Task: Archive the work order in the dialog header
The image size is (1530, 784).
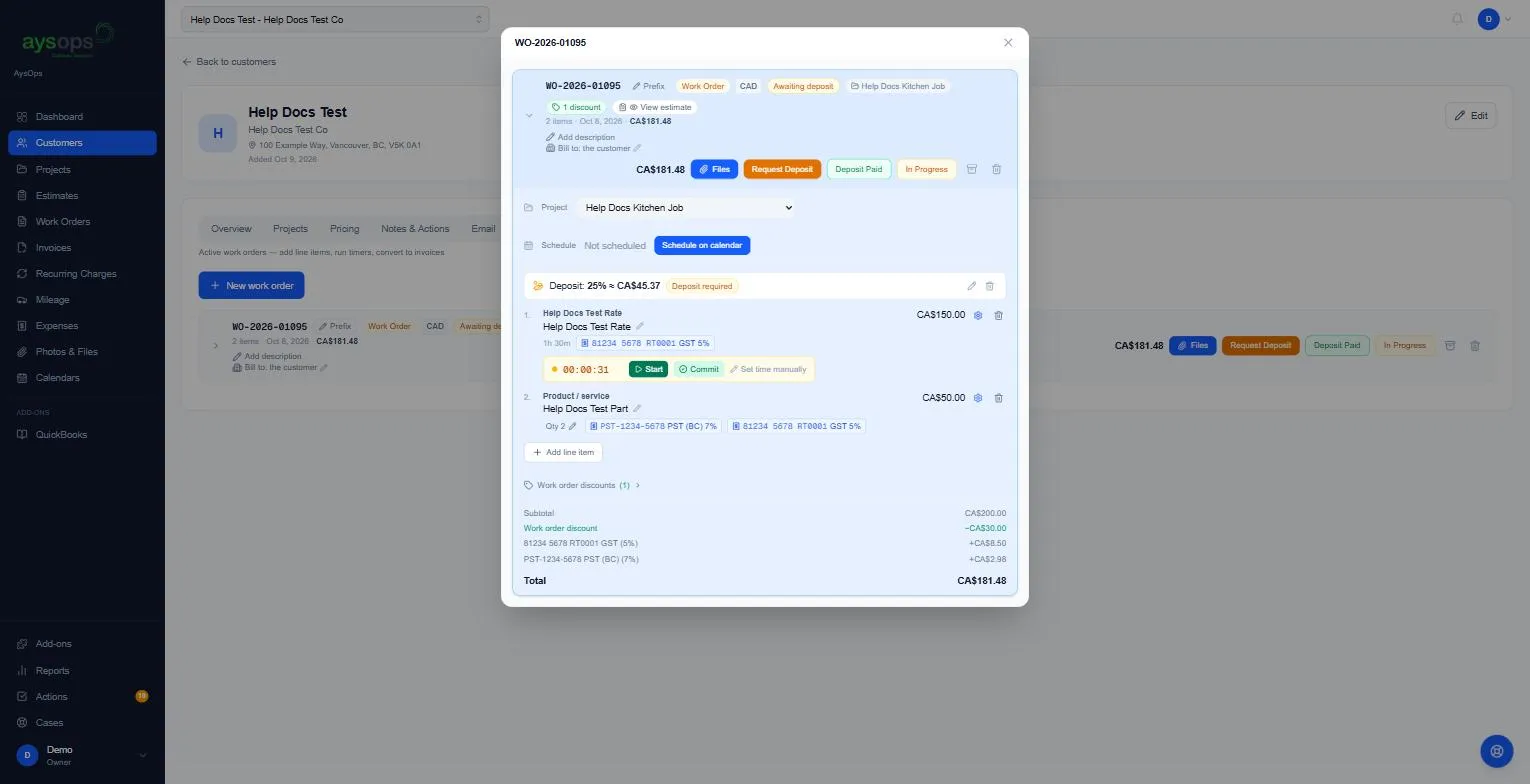Action: [971, 169]
